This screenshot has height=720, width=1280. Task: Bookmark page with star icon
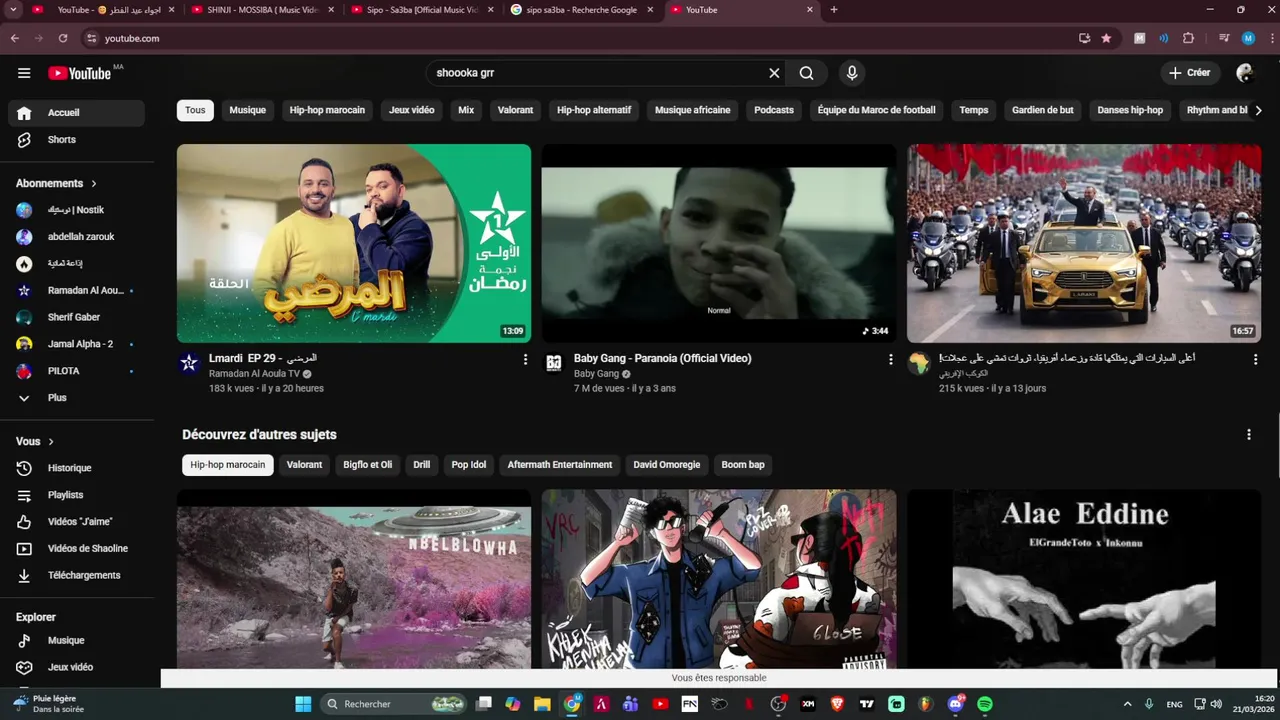(x=1106, y=38)
